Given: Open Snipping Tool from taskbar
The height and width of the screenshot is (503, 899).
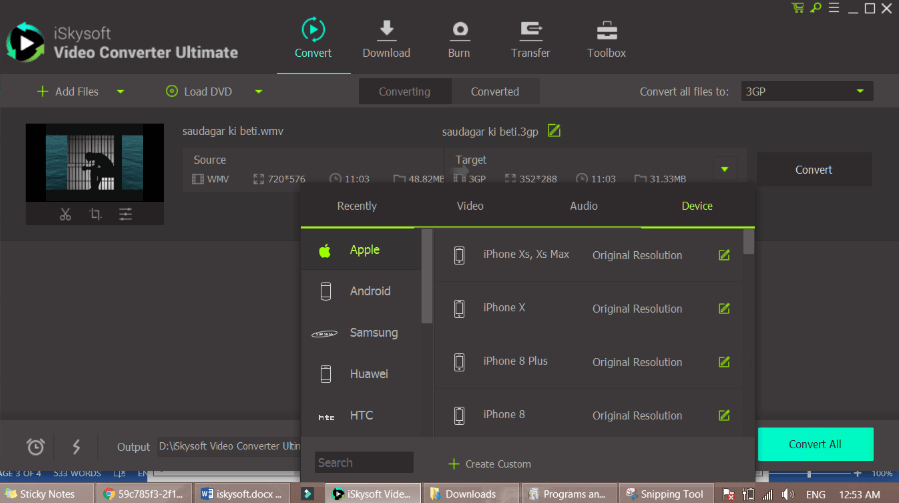Looking at the screenshot, I should pos(665,494).
